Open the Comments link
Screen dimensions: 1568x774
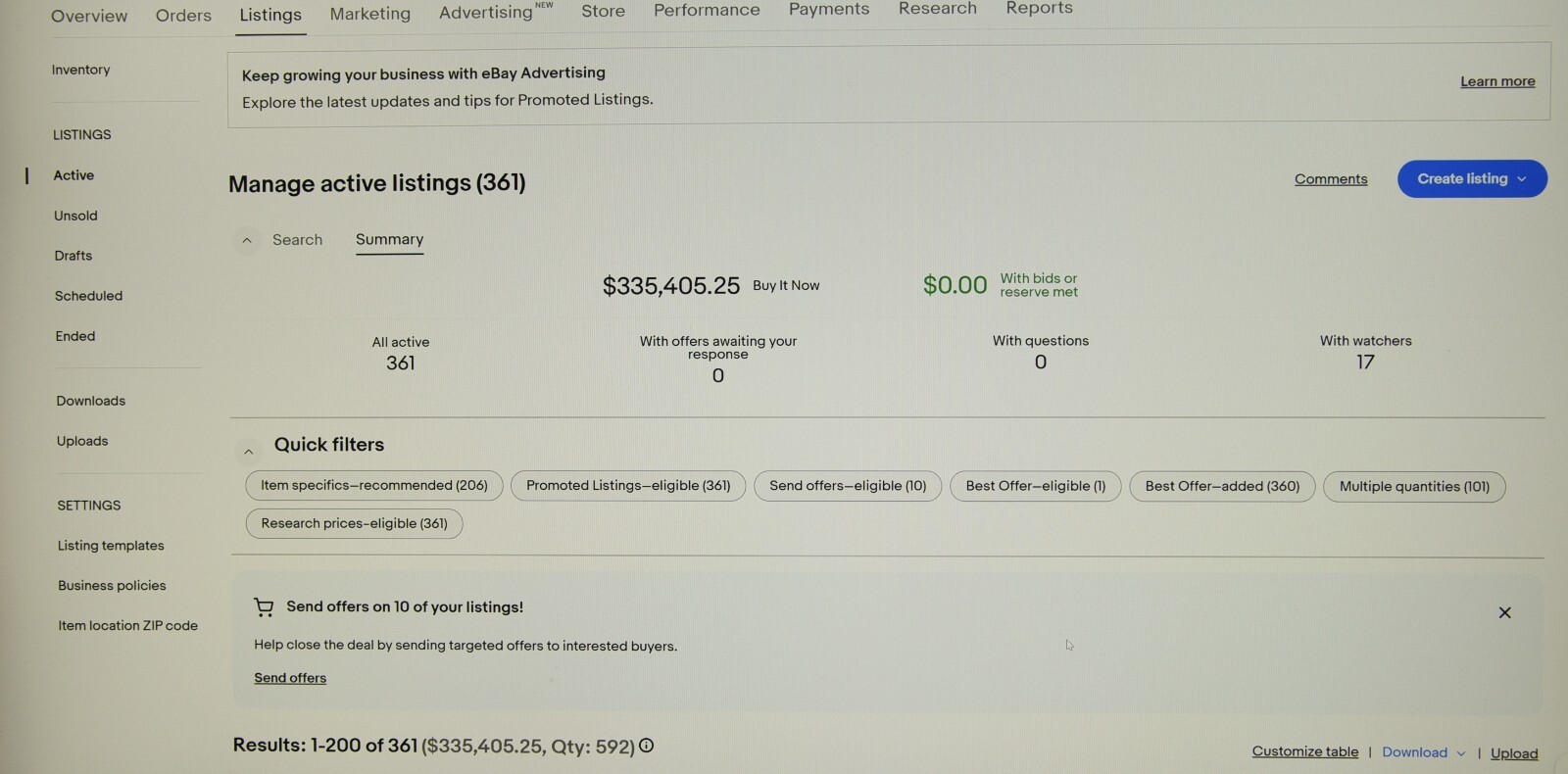[1331, 179]
